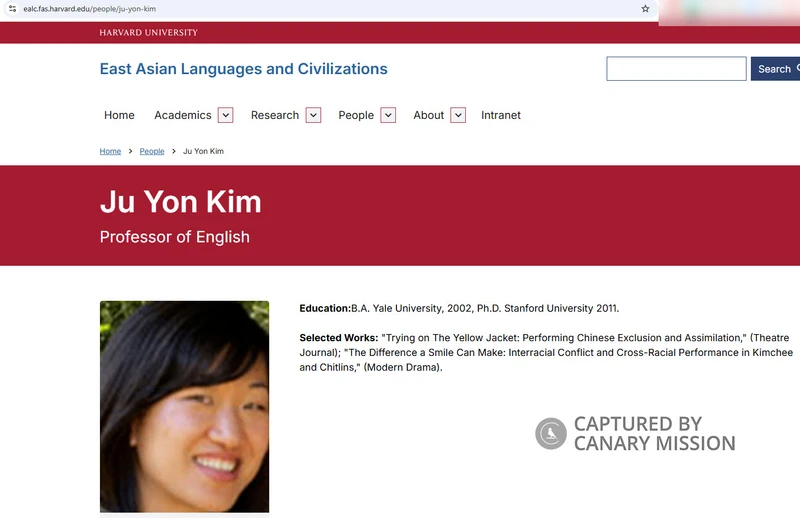The height and width of the screenshot is (518, 800).
Task: Open the Harvard University header link
Action: pyautogui.click(x=148, y=33)
